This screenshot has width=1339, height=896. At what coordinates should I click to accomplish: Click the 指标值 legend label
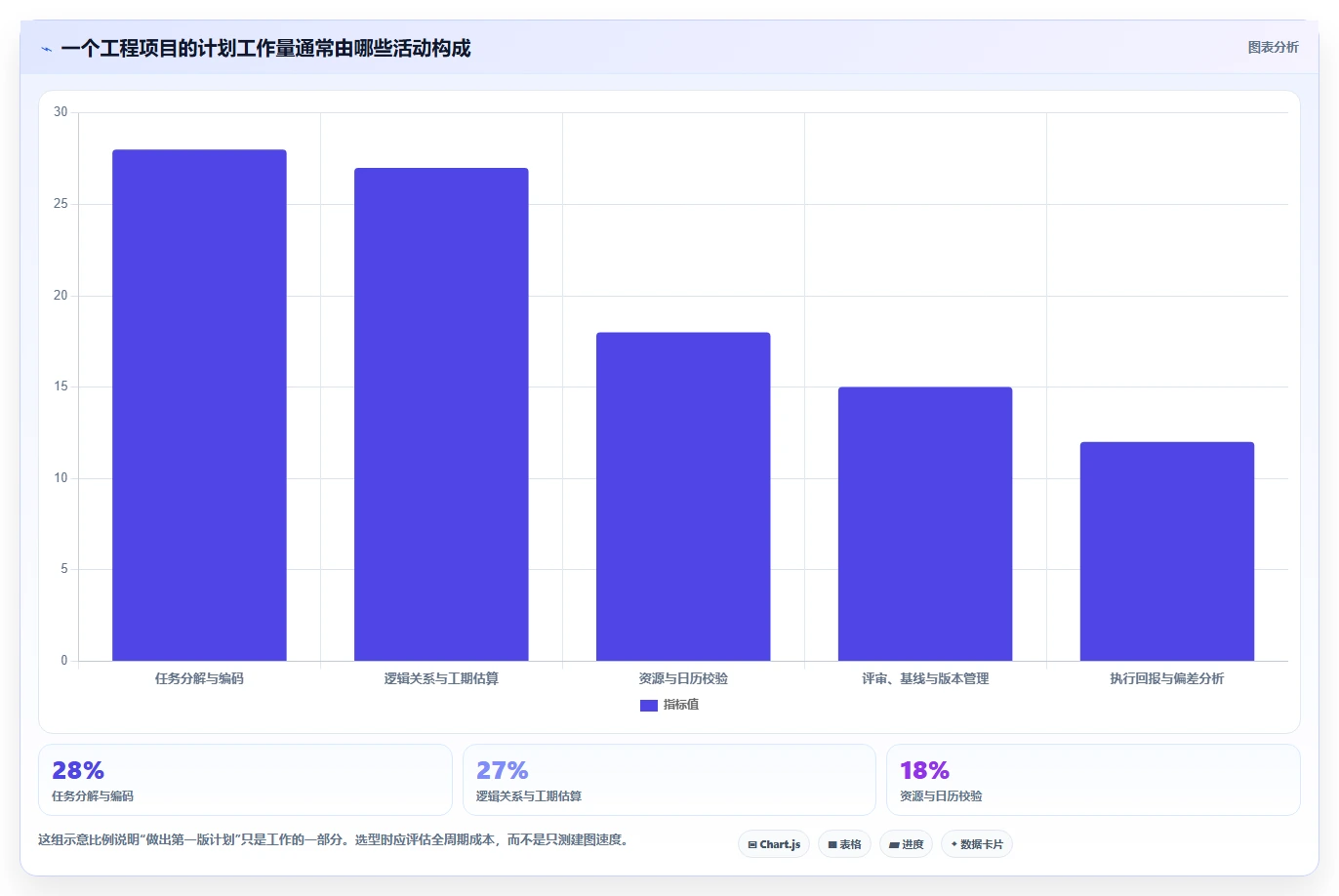tap(681, 705)
